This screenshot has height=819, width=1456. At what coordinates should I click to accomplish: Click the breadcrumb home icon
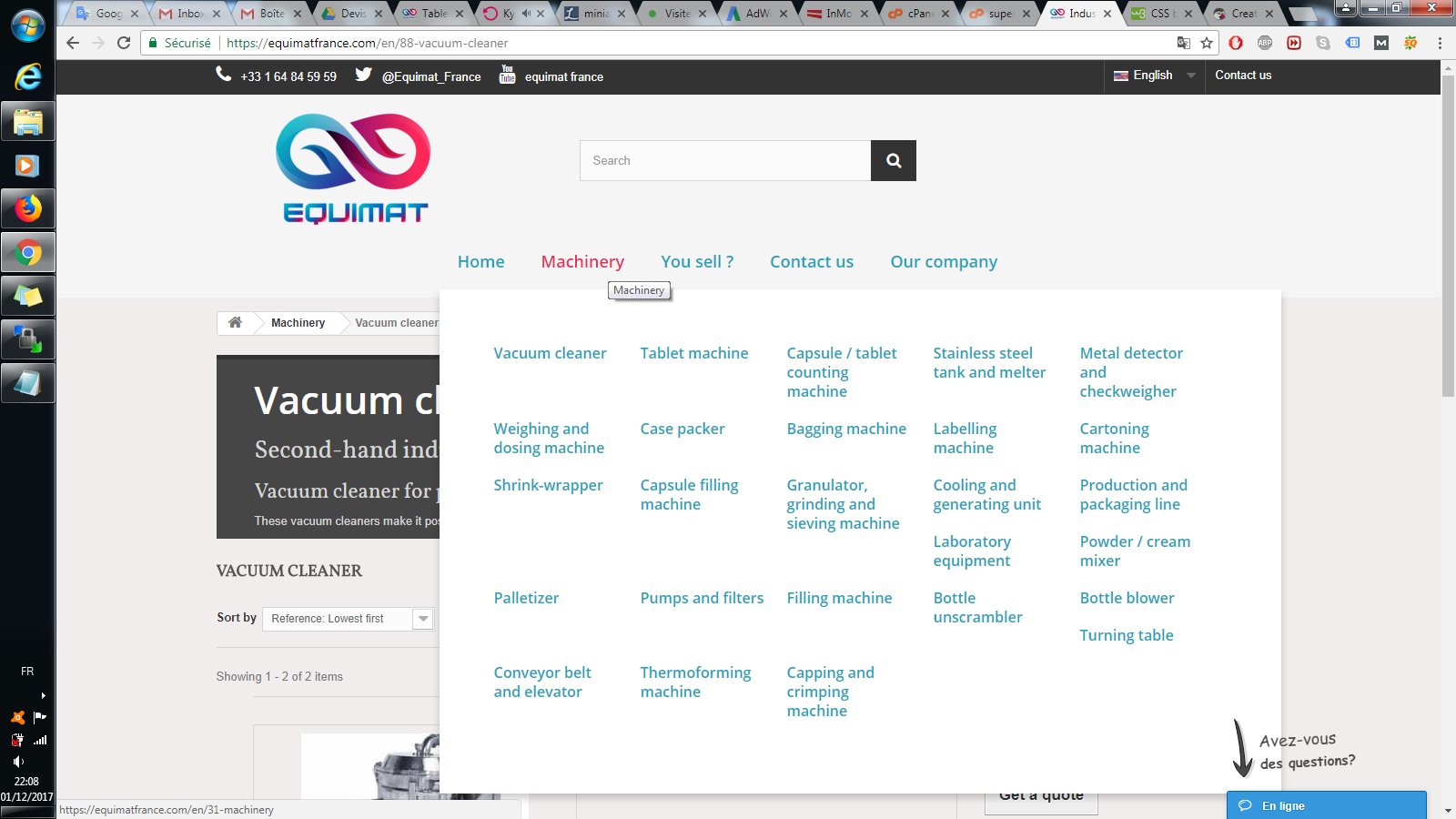235,322
